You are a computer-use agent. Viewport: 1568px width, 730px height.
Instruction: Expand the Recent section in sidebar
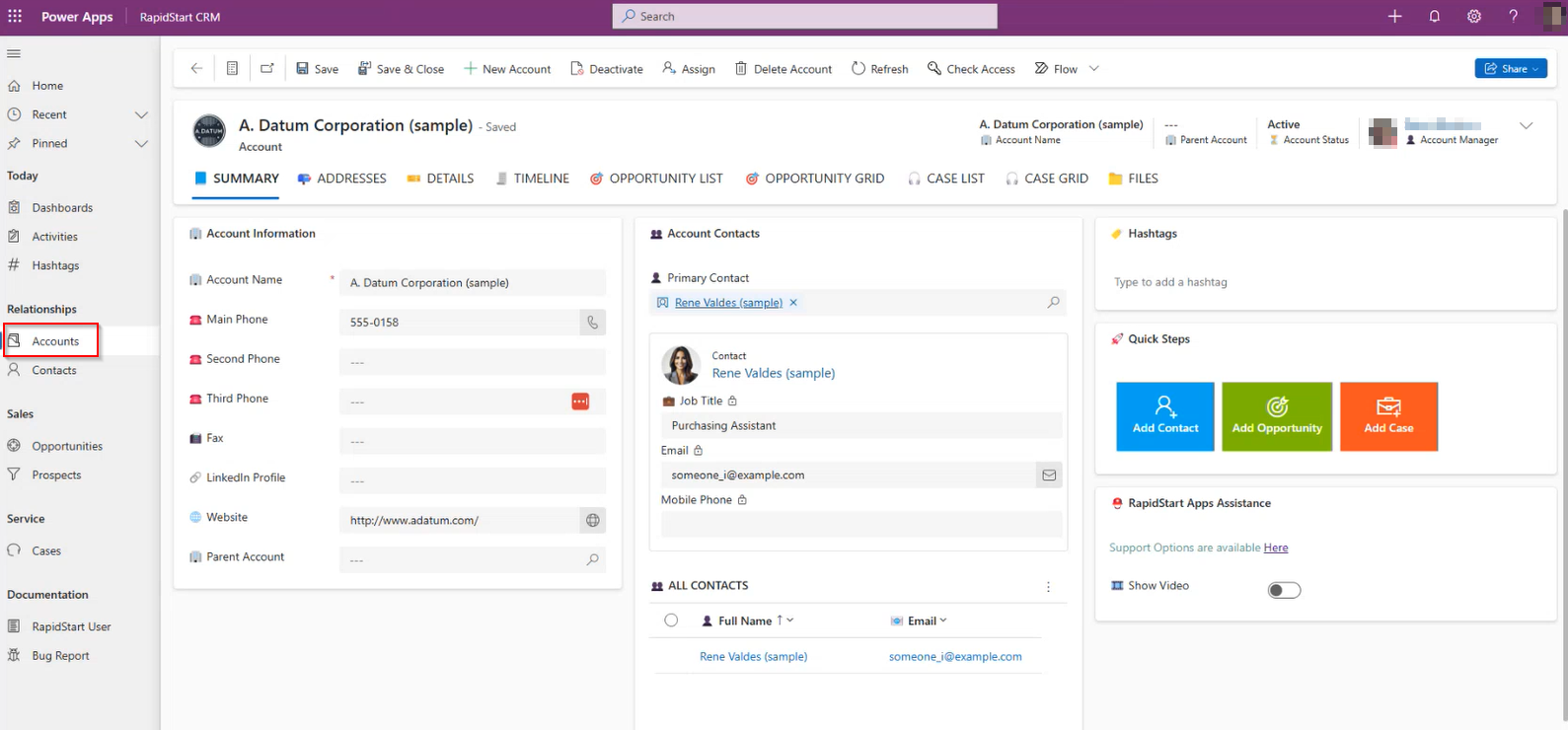point(141,115)
